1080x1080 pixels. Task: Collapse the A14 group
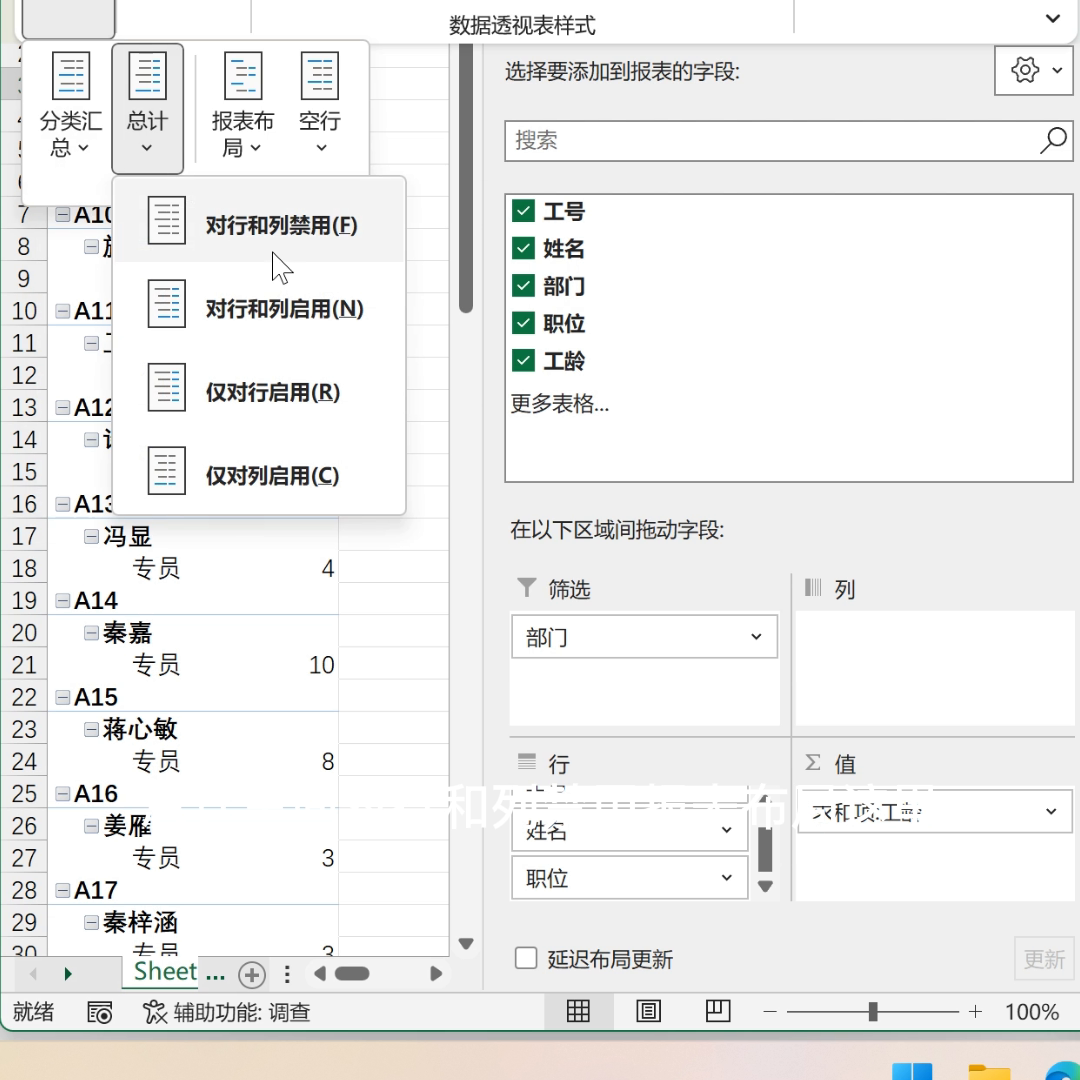(63, 601)
